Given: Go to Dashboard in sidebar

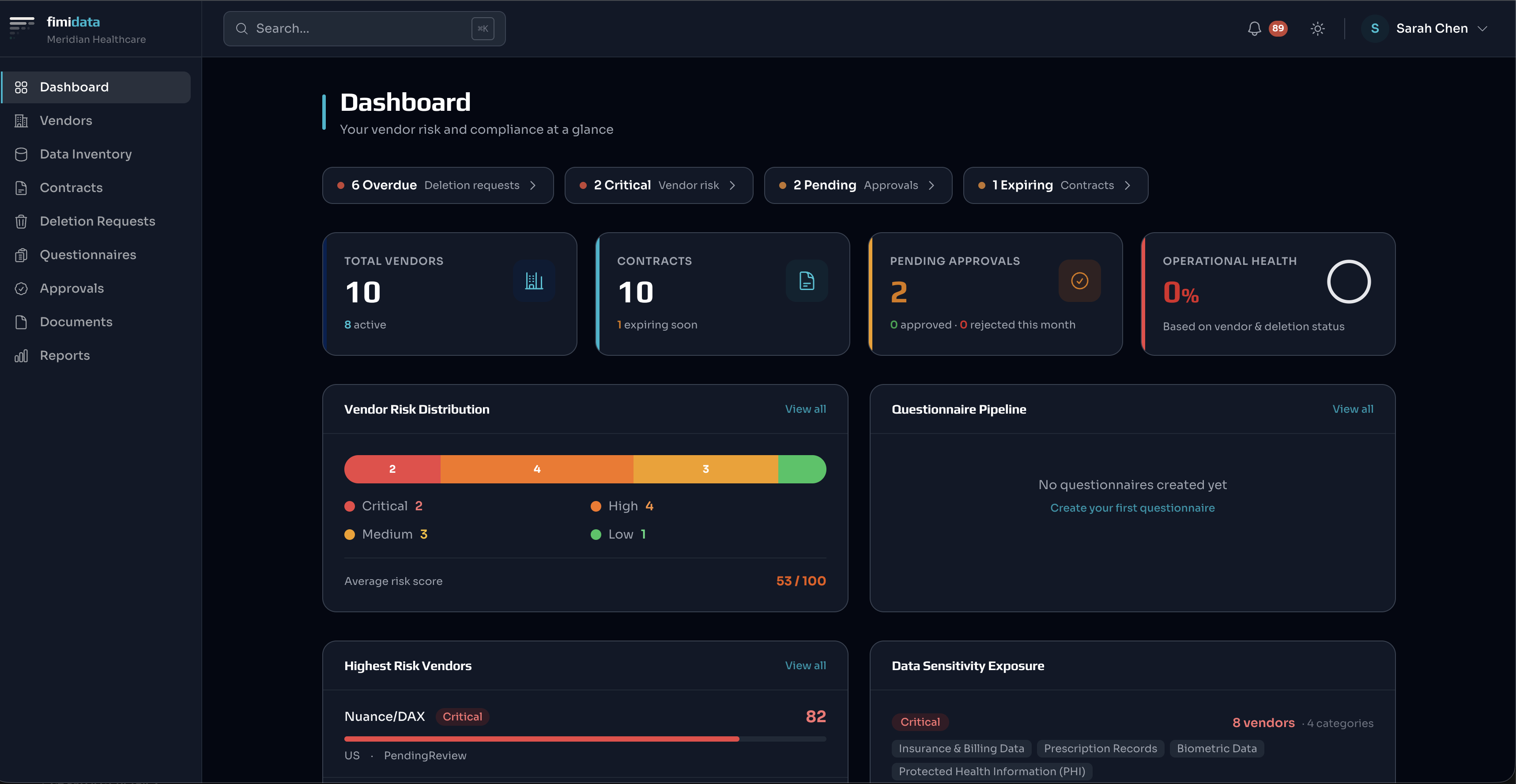Looking at the screenshot, I should pyautogui.click(x=96, y=87).
